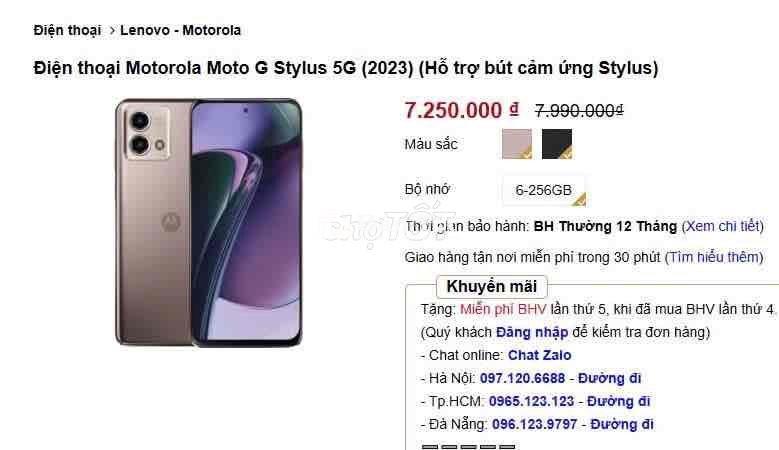The width and height of the screenshot is (779, 450).
Task: Click the Miễn phí BHV promotion link
Action: (x=503, y=309)
